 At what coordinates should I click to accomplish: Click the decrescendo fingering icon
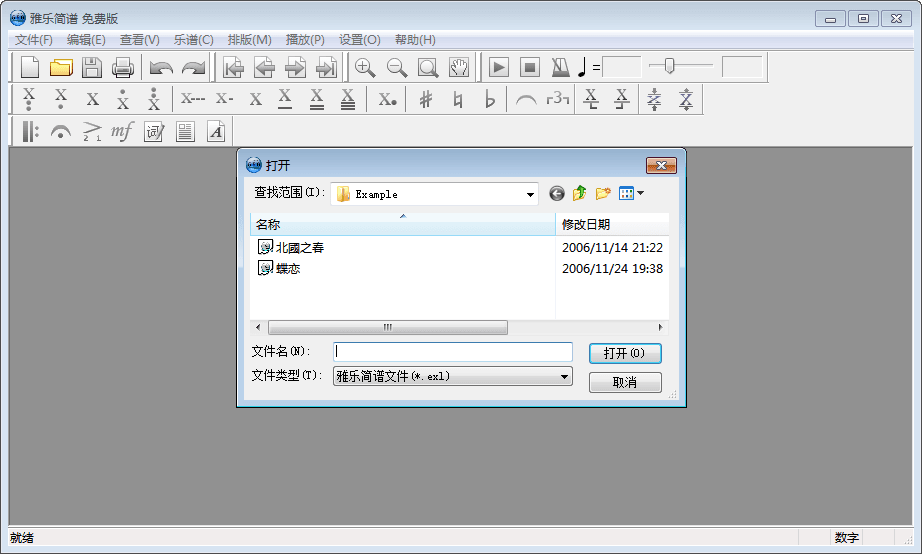coord(92,132)
